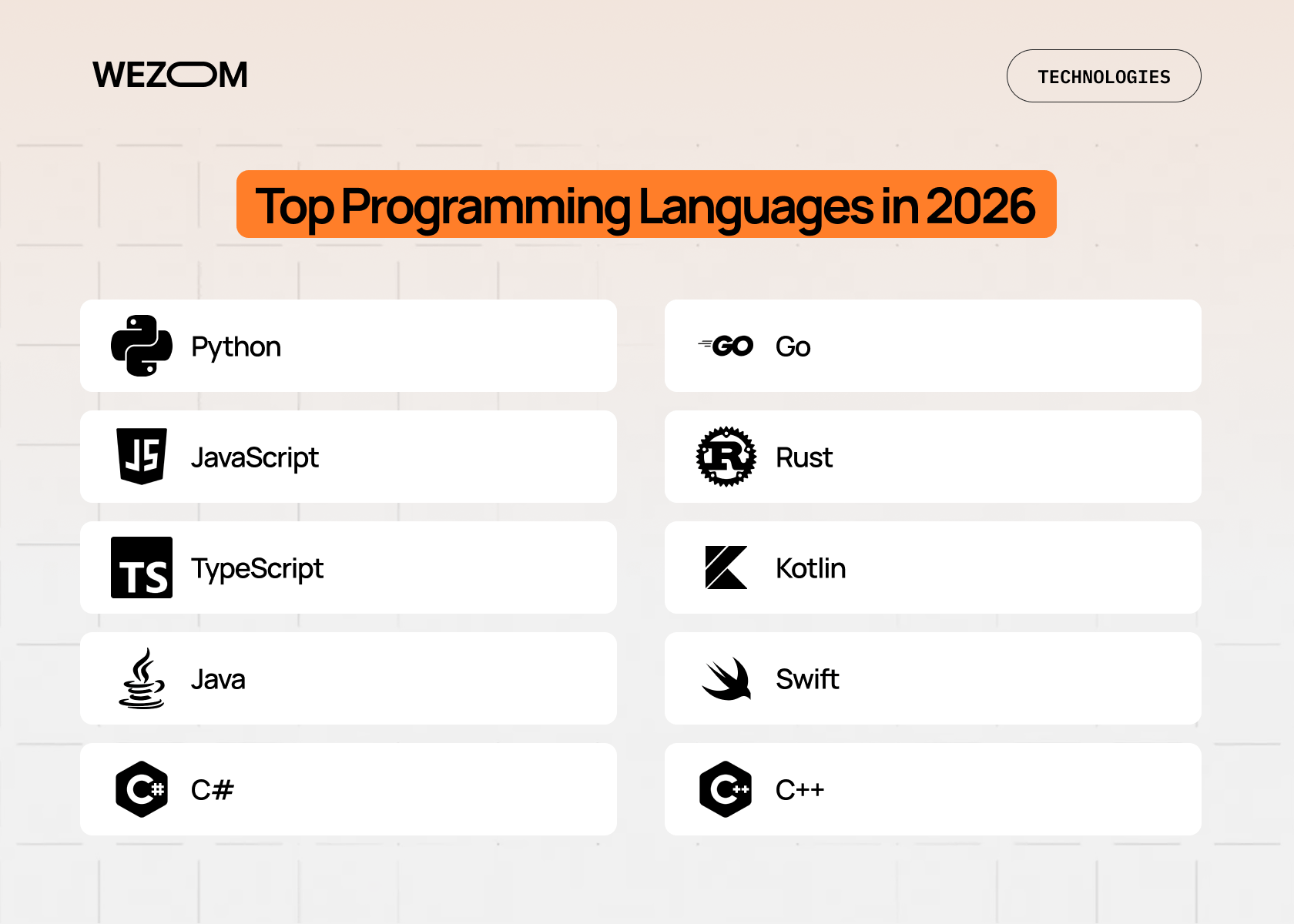Click the WEZOM logo
1294x924 pixels.
coord(170,75)
